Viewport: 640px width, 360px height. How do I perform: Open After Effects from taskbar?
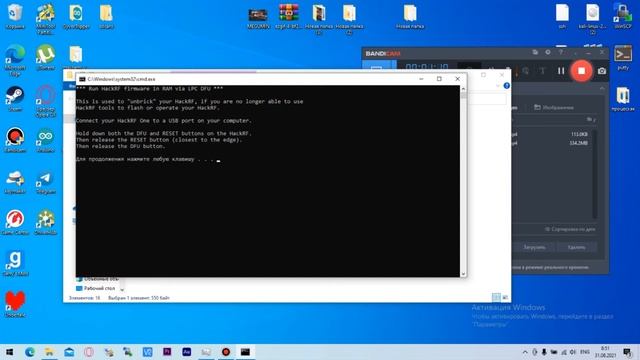click(x=187, y=352)
